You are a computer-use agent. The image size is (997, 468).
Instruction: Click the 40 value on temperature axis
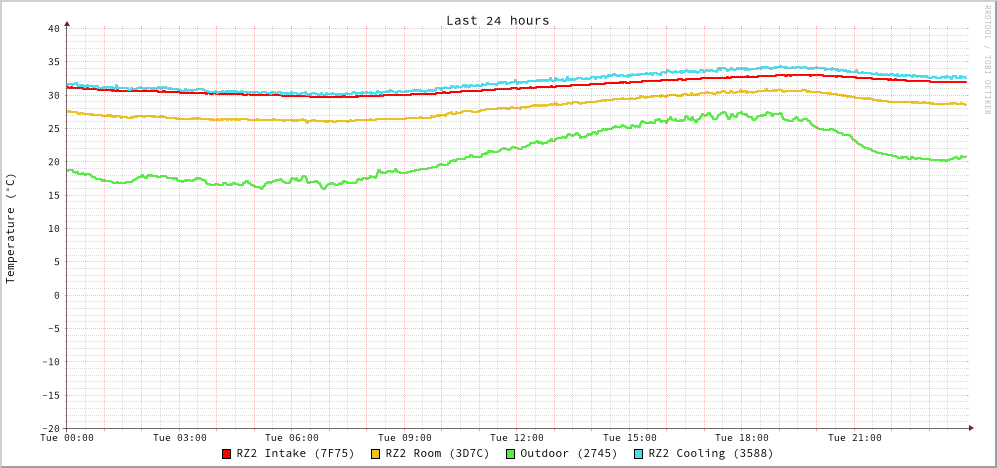coord(54,28)
